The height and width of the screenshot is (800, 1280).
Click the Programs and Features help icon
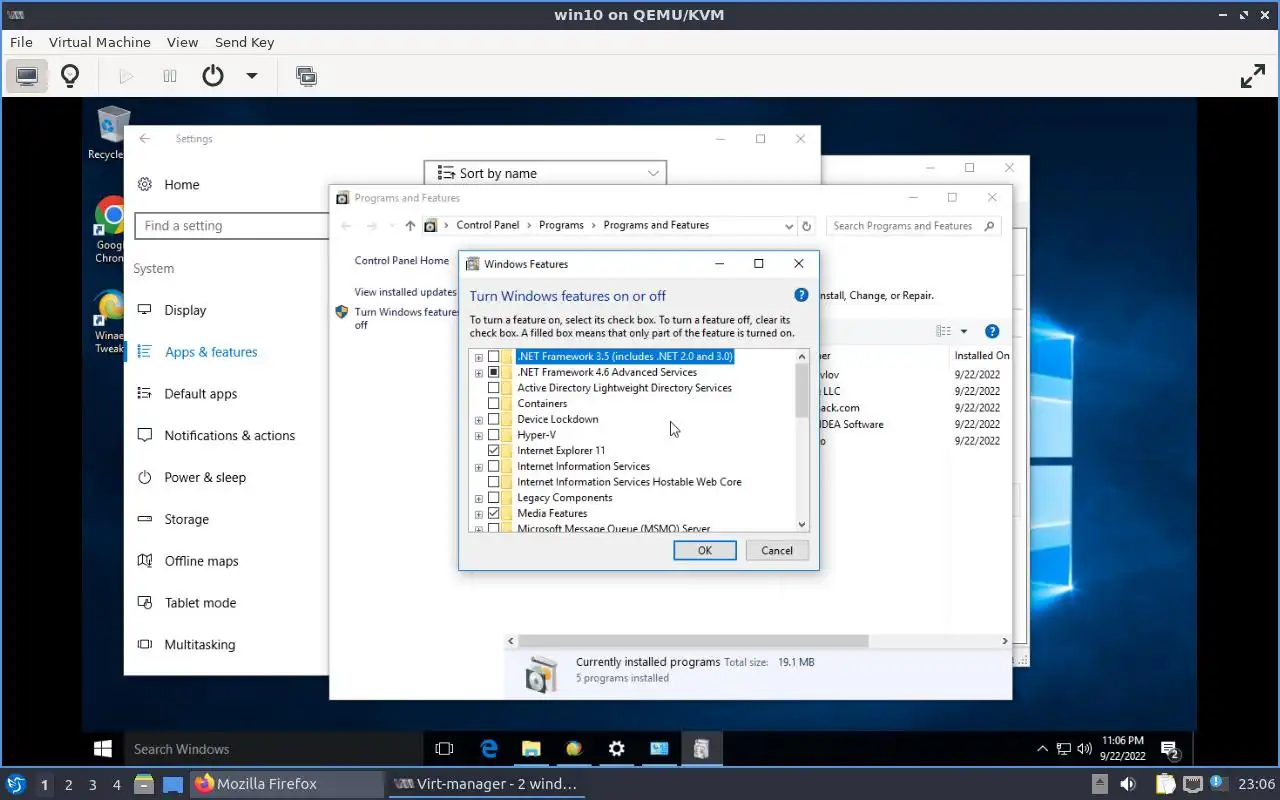[992, 331]
